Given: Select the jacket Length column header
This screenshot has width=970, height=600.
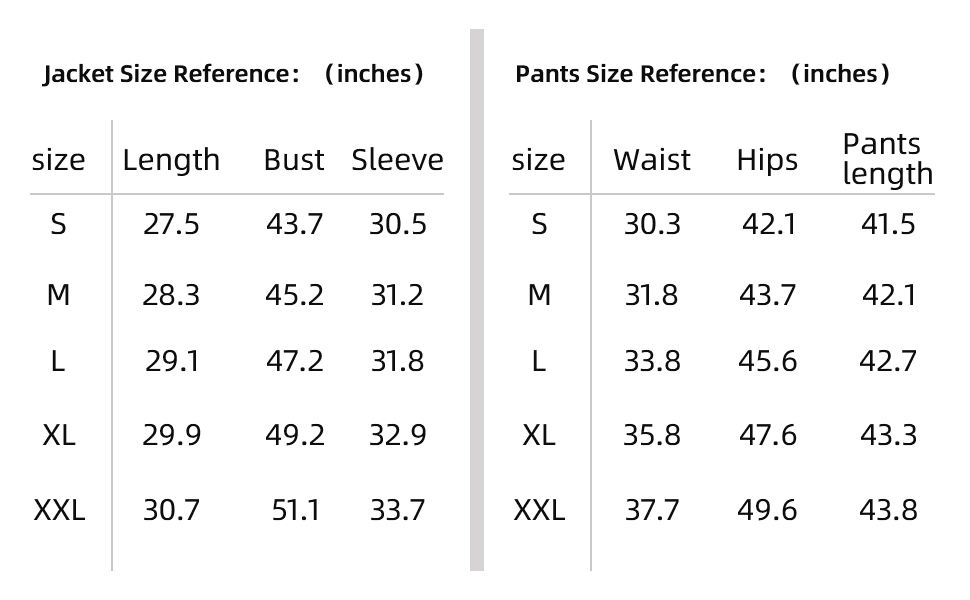Looking at the screenshot, I should pyautogui.click(x=171, y=160).
